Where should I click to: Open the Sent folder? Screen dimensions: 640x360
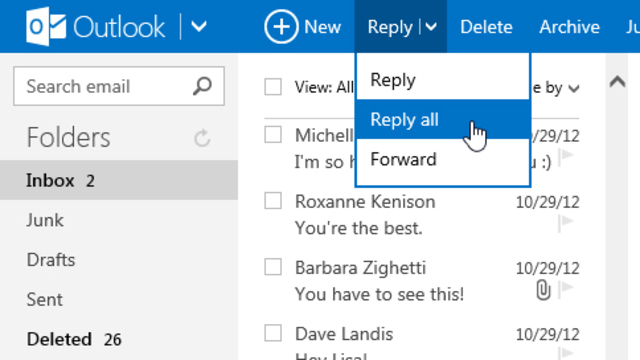pyautogui.click(x=119, y=300)
